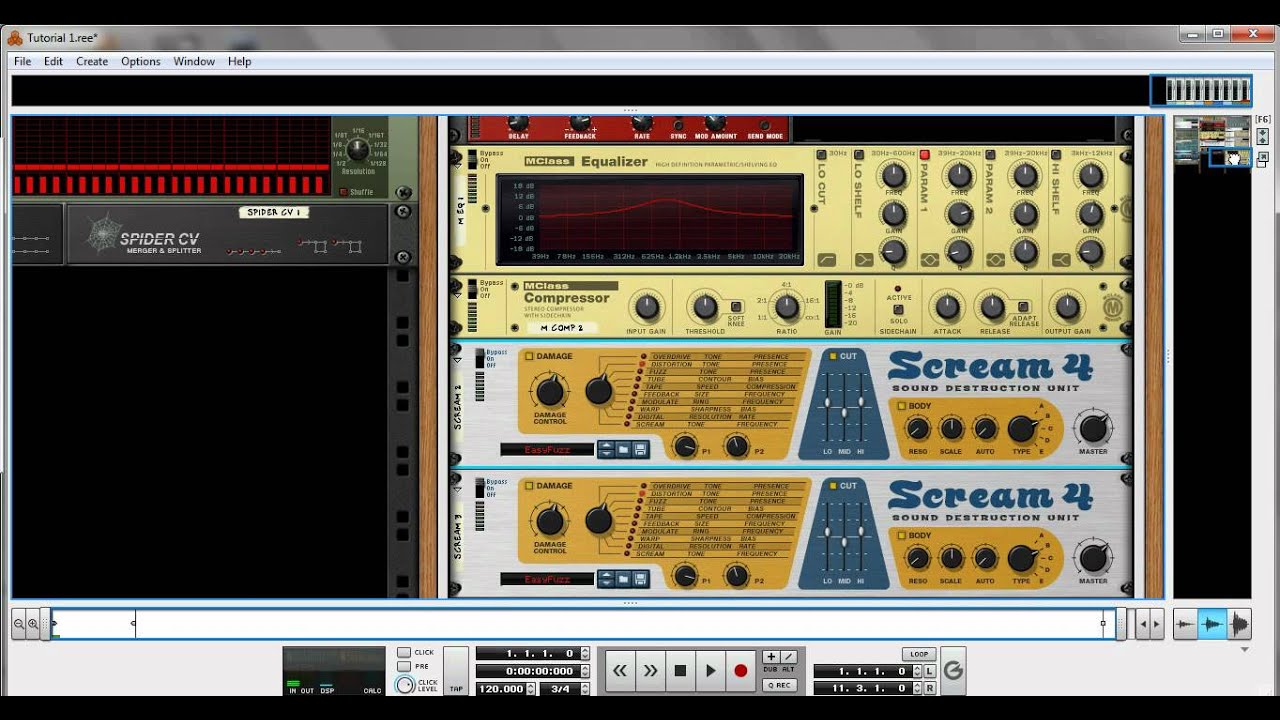Enable the Equalizer HI SHELF band button

coord(1056,154)
